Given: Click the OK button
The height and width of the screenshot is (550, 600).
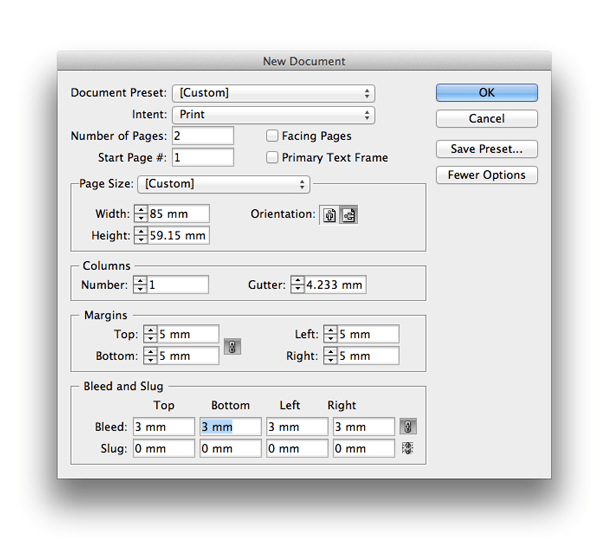Looking at the screenshot, I should click(486, 93).
